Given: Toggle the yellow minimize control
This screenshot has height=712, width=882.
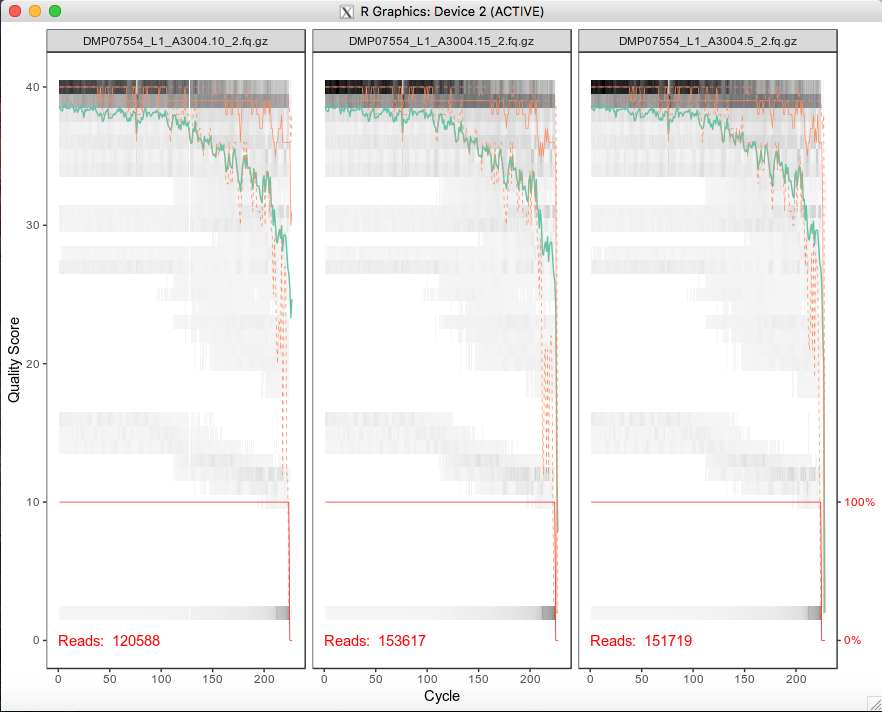Looking at the screenshot, I should pyautogui.click(x=37, y=12).
